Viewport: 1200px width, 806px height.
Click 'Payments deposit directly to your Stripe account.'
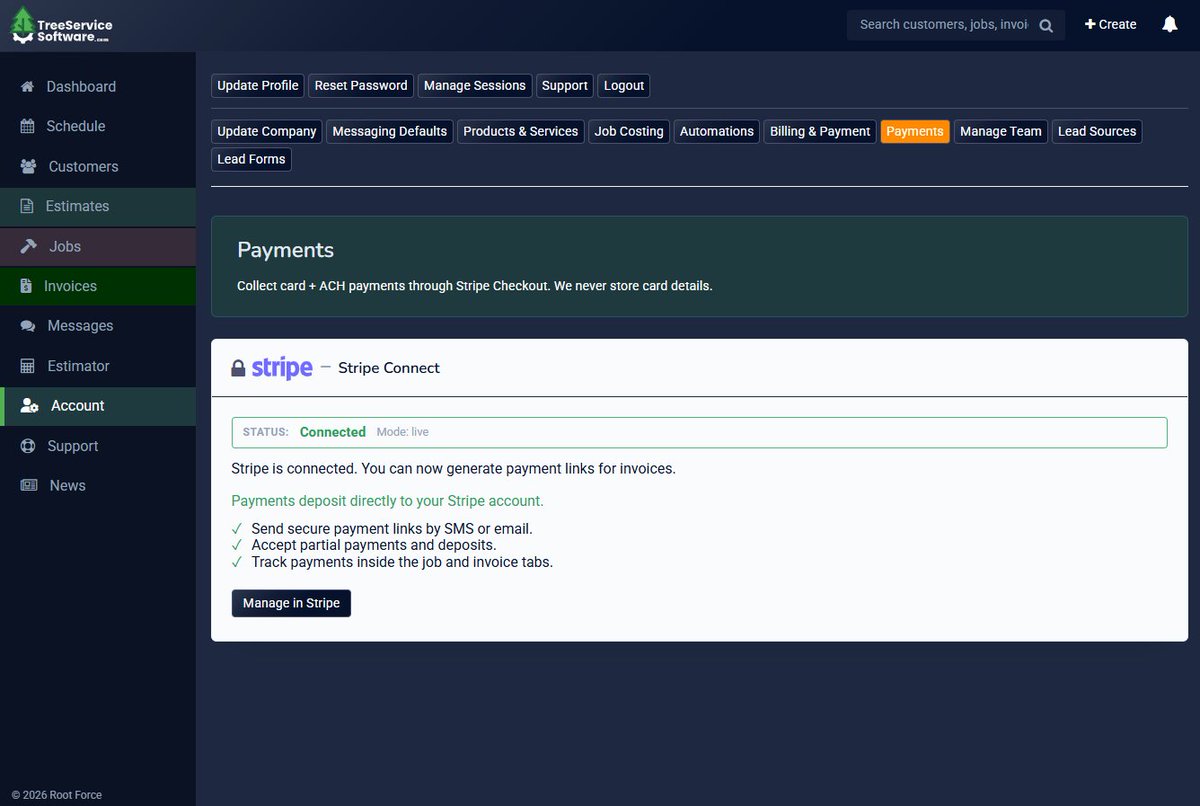point(388,501)
